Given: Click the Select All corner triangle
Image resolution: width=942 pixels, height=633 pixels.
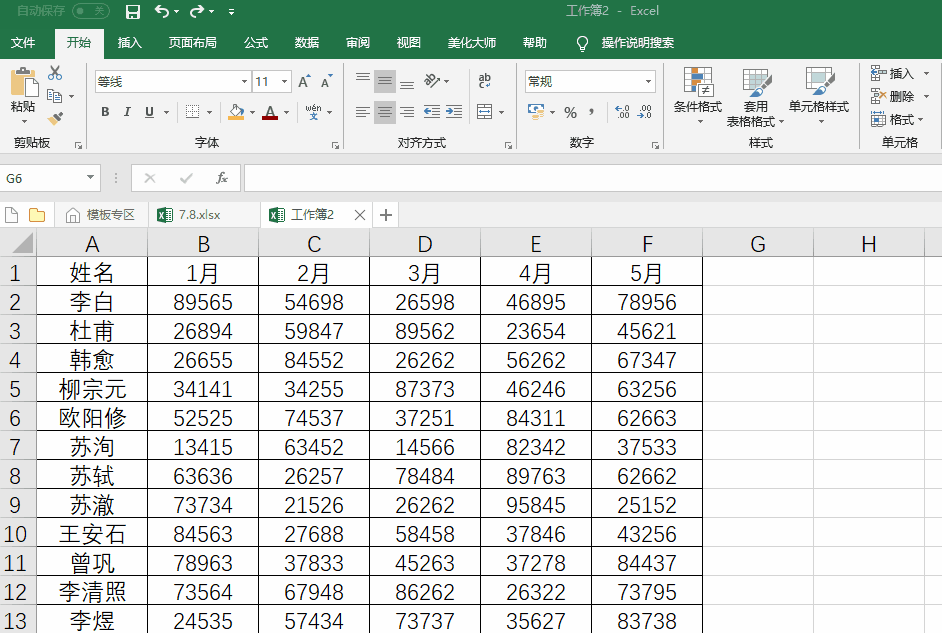Looking at the screenshot, I should (21, 243).
